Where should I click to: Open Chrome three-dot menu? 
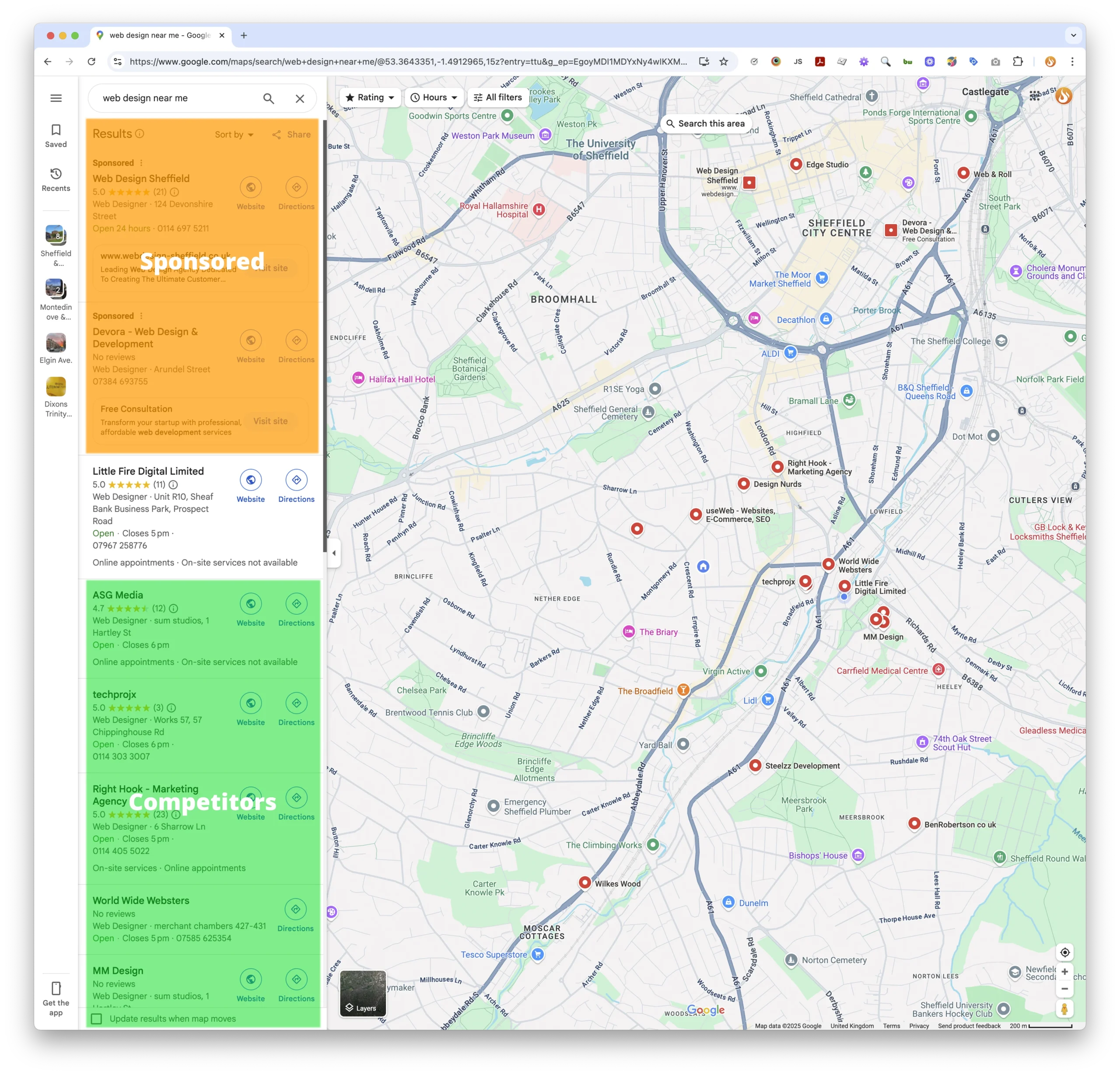click(x=1072, y=62)
